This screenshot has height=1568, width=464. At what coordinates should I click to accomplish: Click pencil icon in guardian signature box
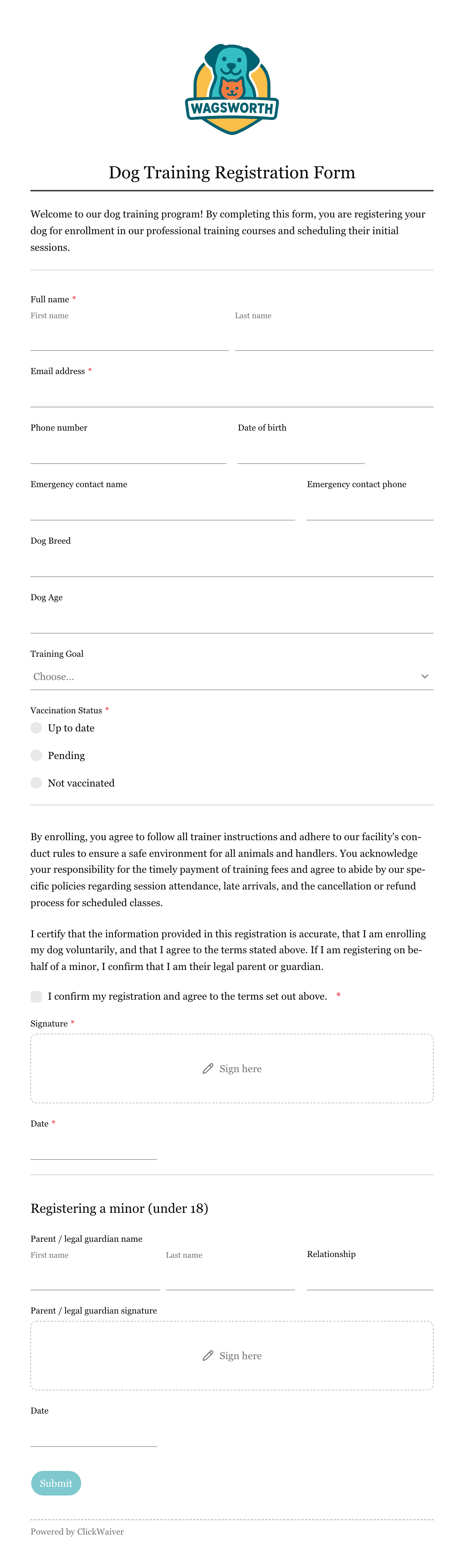(208, 1355)
